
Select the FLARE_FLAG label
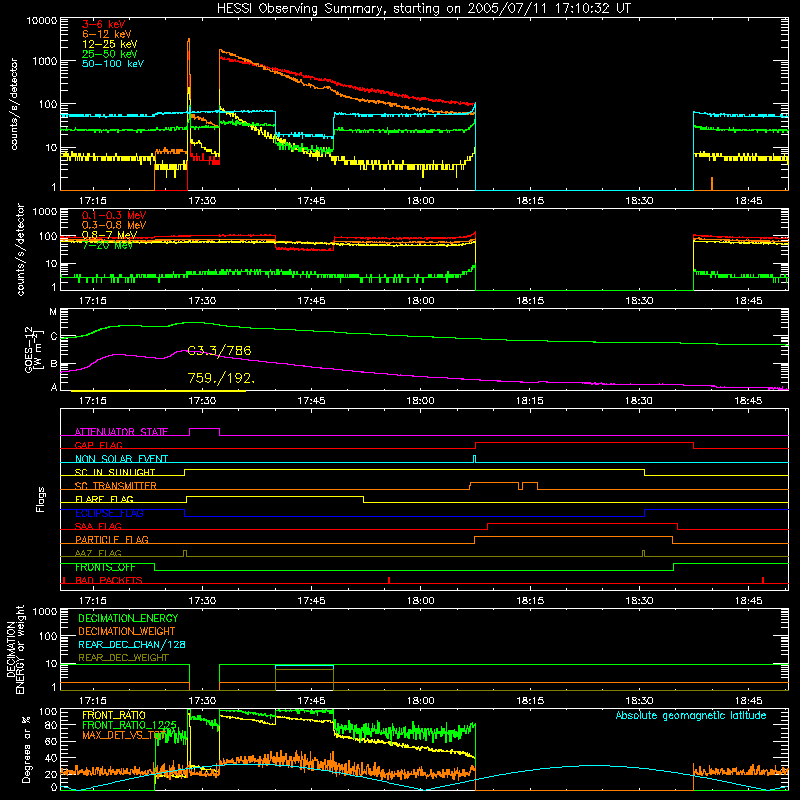click(104, 499)
